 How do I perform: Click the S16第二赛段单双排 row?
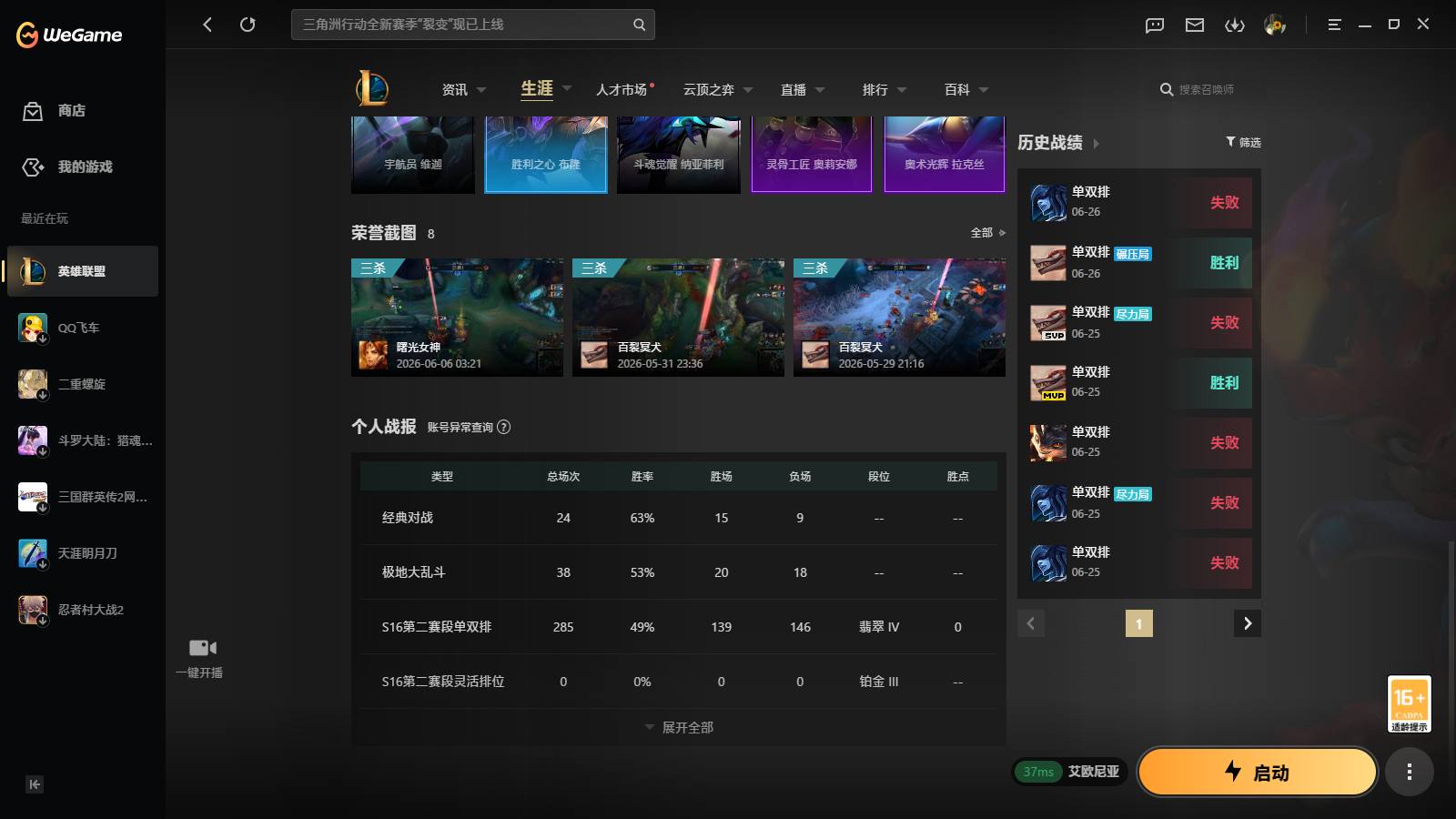tap(679, 627)
